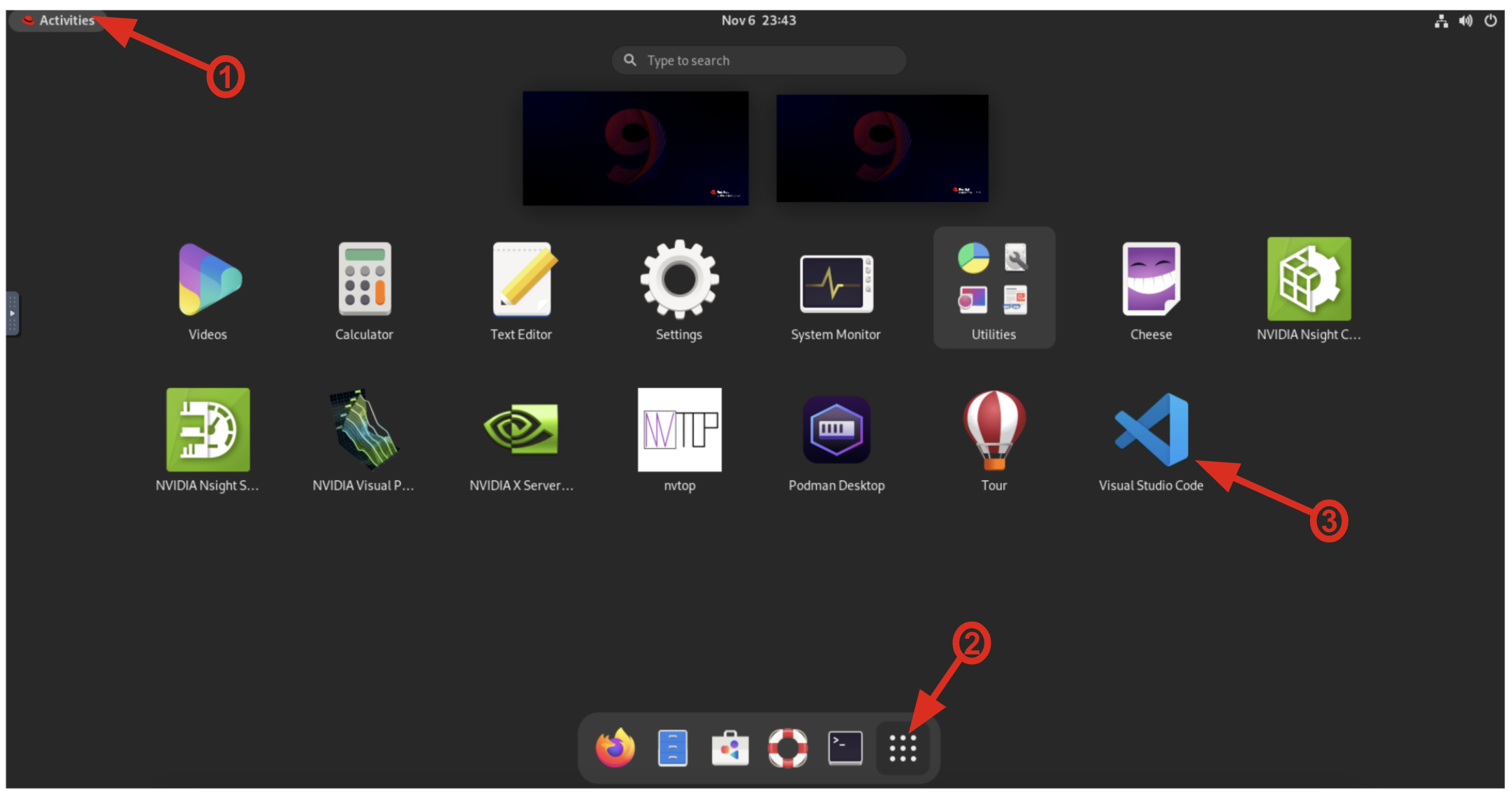Open Podman Desktop application
Image resolution: width=1512 pixels, height=797 pixels.
[836, 431]
